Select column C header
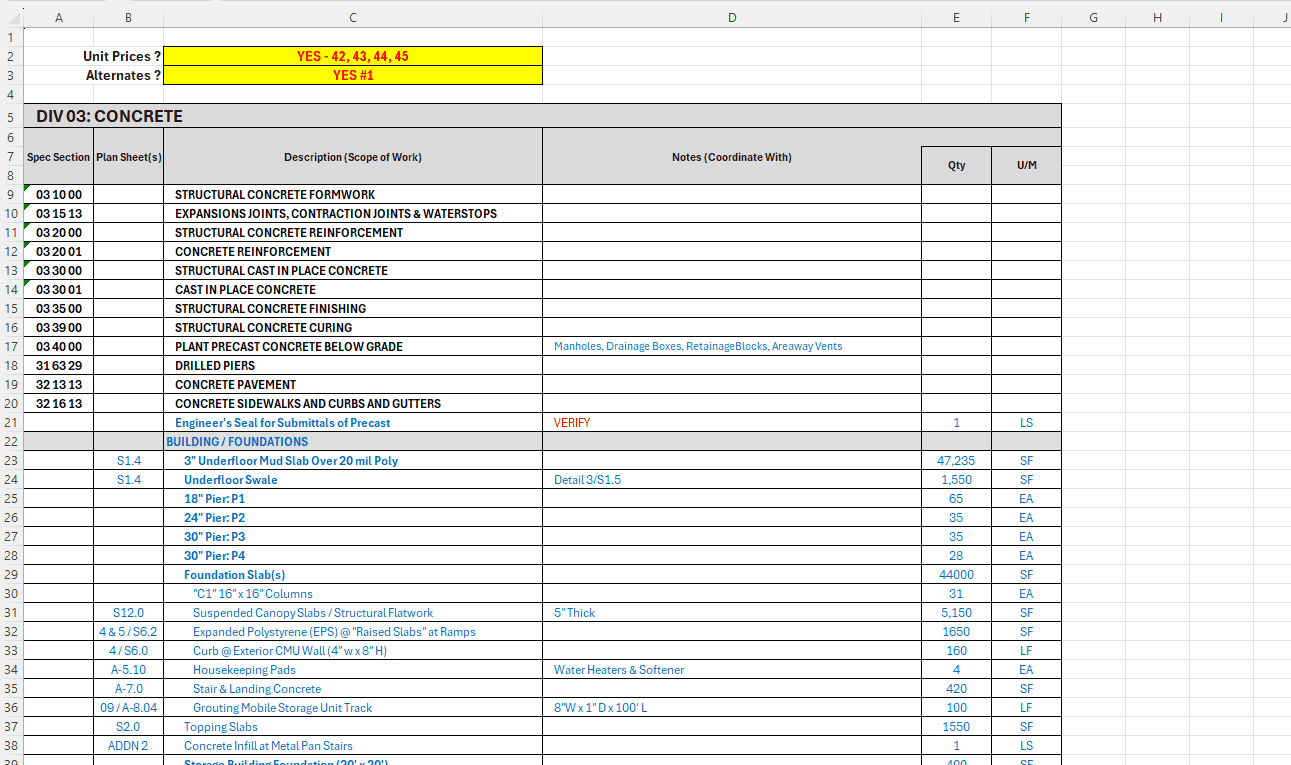 (353, 17)
